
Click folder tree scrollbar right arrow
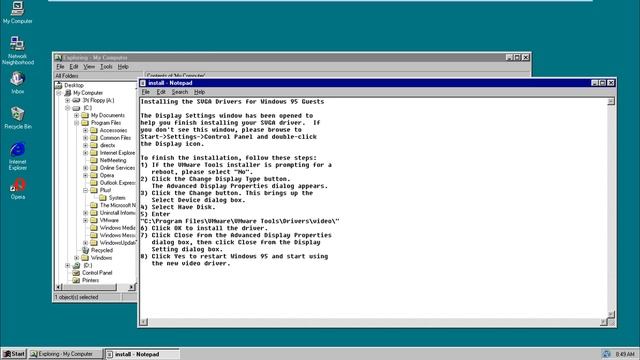pyautogui.click(x=131, y=287)
